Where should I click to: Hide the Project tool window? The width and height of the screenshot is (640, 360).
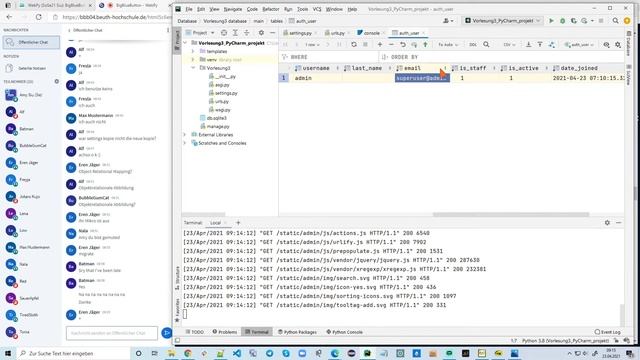[x=273, y=33]
